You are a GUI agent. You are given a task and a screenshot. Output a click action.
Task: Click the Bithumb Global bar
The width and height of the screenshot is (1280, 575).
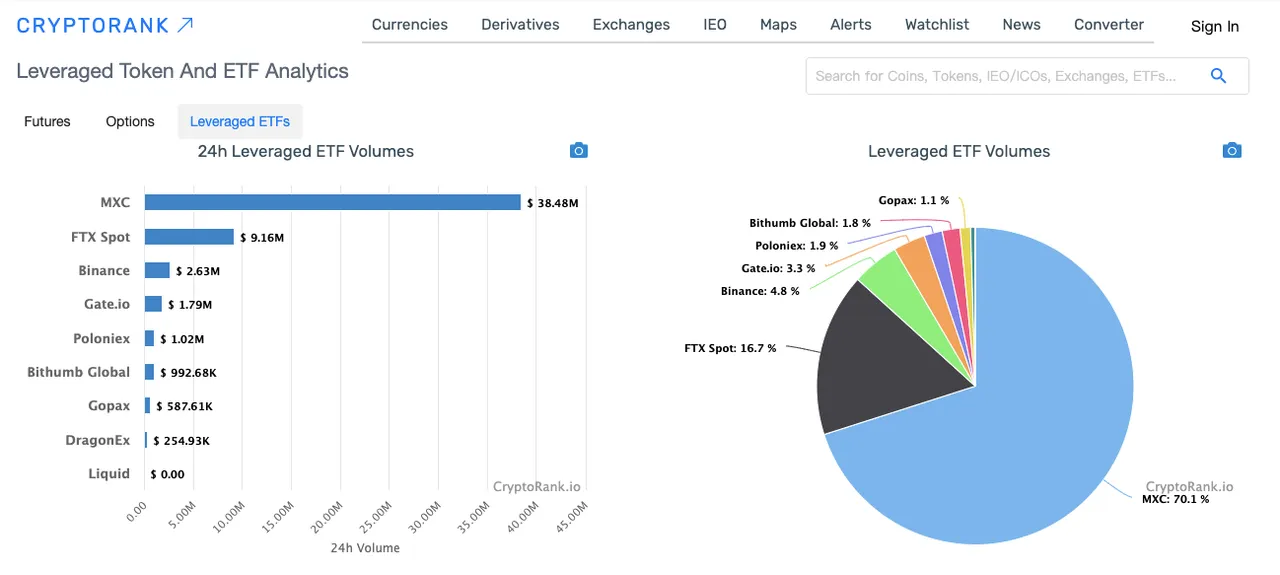coord(150,372)
